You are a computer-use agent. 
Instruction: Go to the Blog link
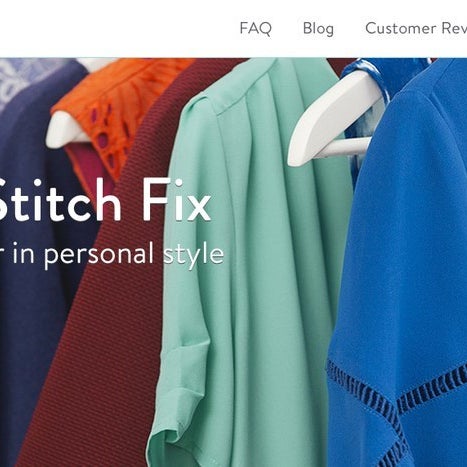click(318, 28)
